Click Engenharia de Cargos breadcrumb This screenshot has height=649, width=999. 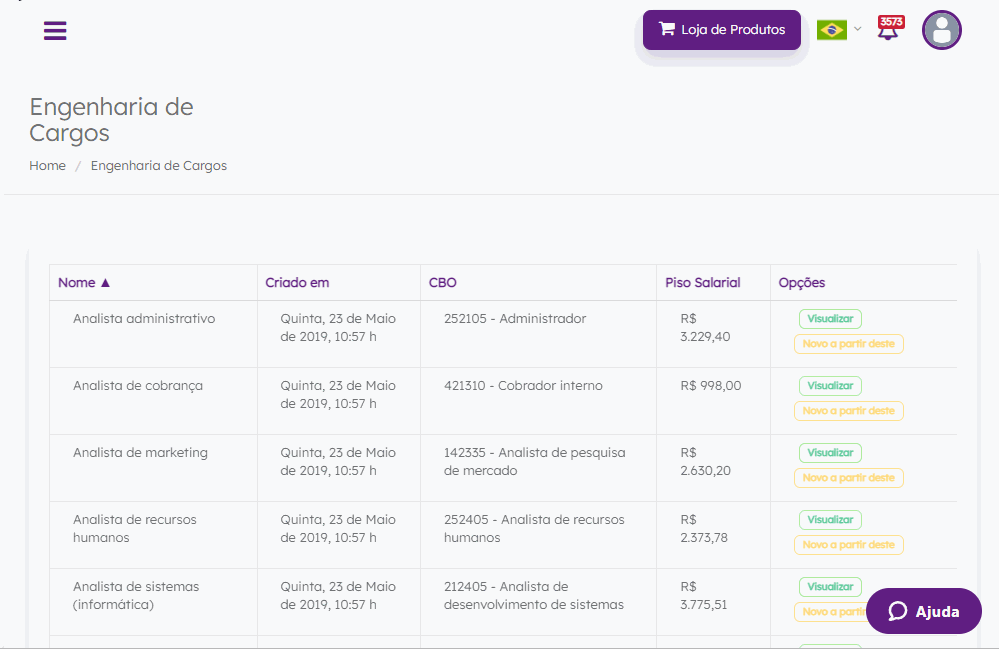click(159, 166)
